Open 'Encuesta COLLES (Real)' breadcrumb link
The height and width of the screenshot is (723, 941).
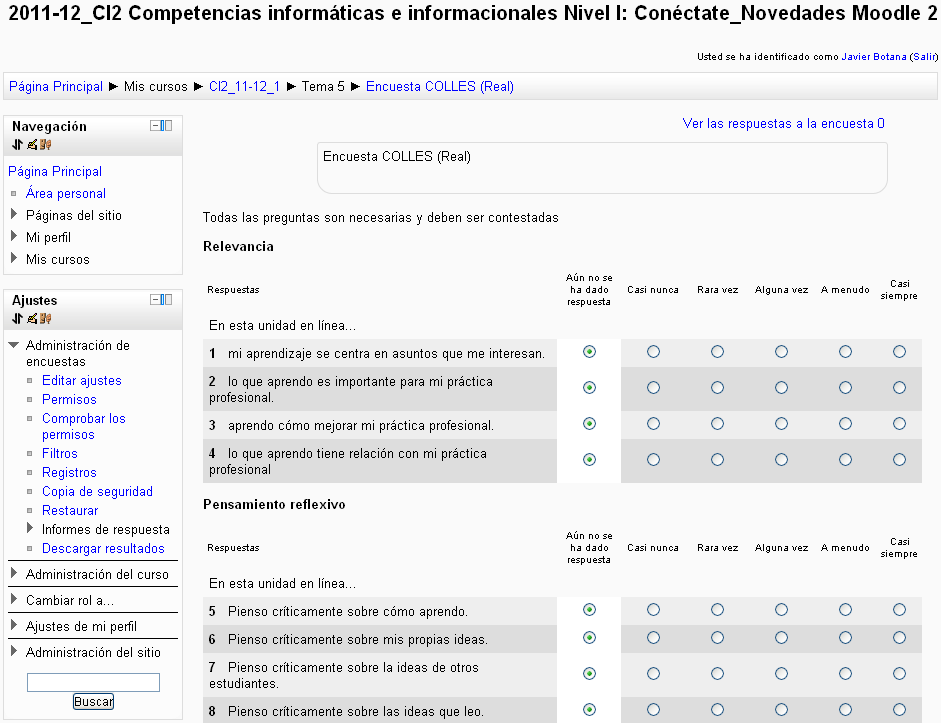440,86
